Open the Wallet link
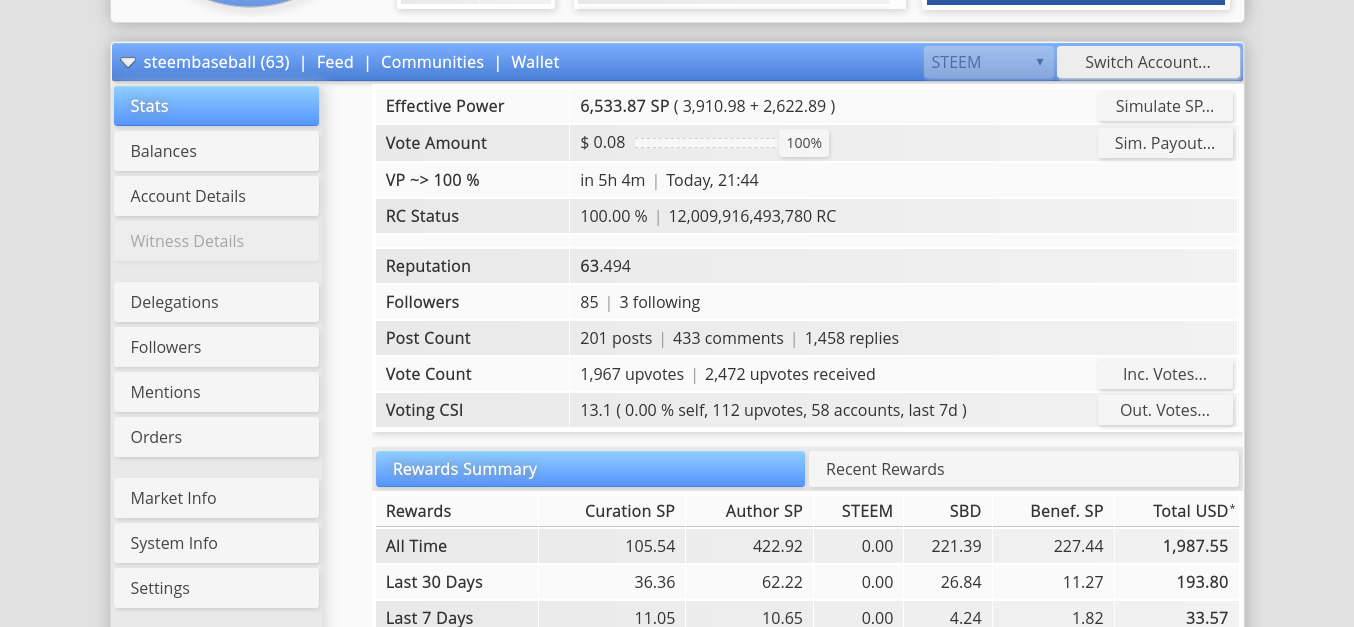The height and width of the screenshot is (627, 1354). click(x=535, y=62)
